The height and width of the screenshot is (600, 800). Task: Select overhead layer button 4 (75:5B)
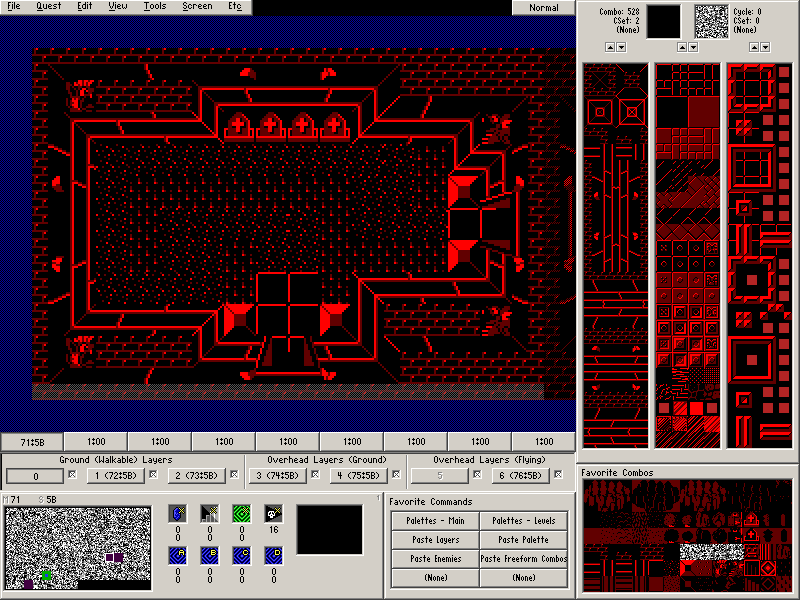[x=359, y=476]
